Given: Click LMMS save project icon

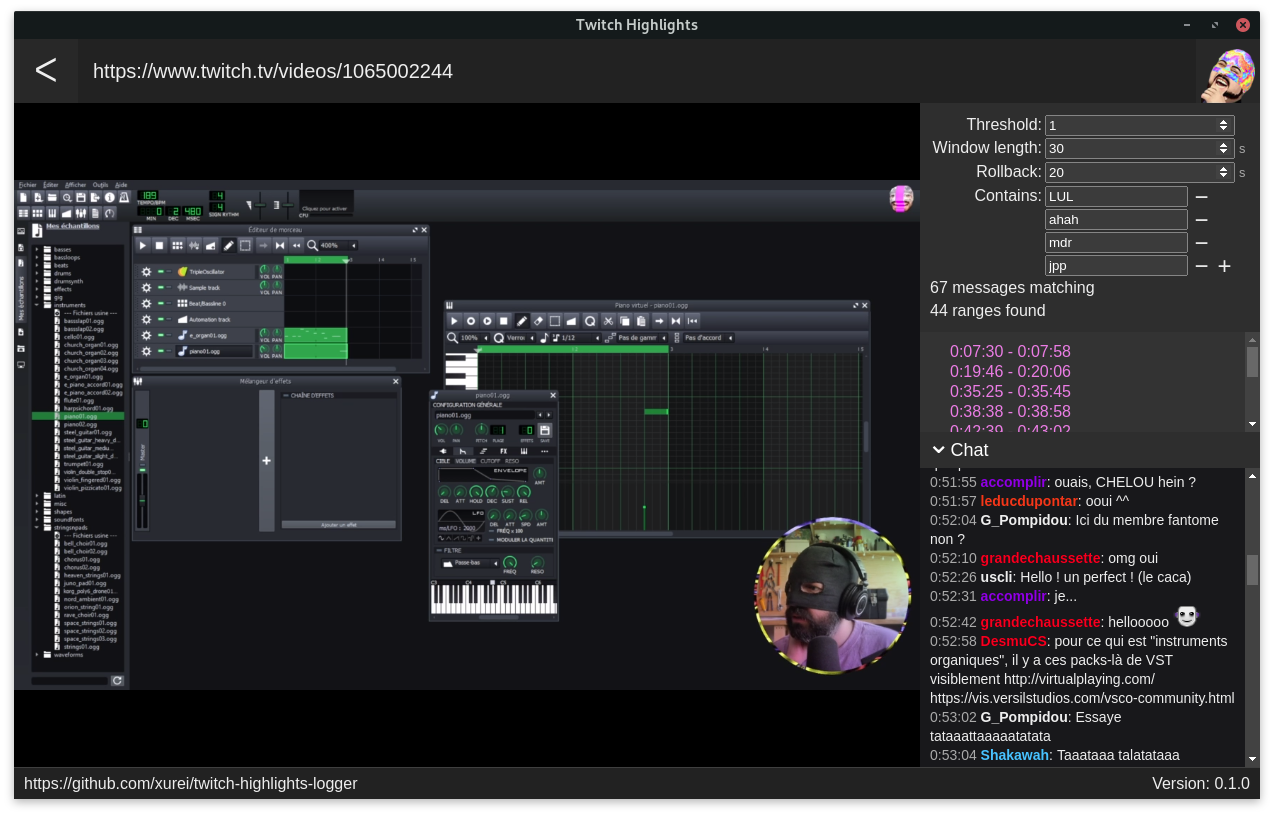Looking at the screenshot, I should click(81, 197).
